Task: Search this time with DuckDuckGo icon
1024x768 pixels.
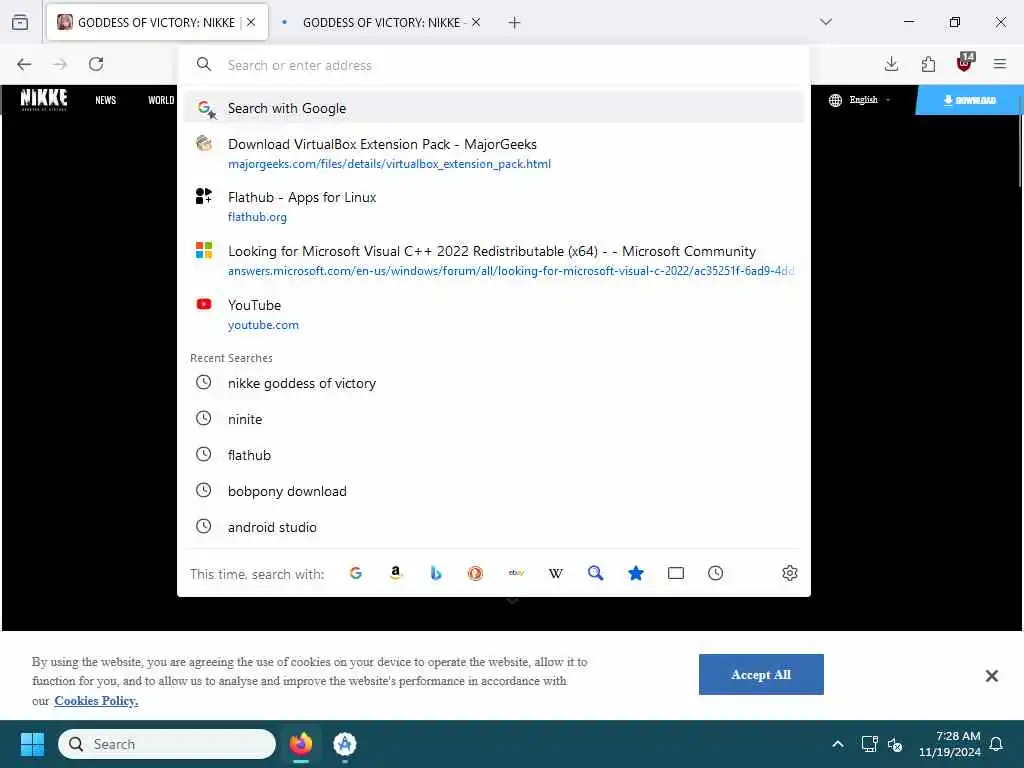Action: 475,573
